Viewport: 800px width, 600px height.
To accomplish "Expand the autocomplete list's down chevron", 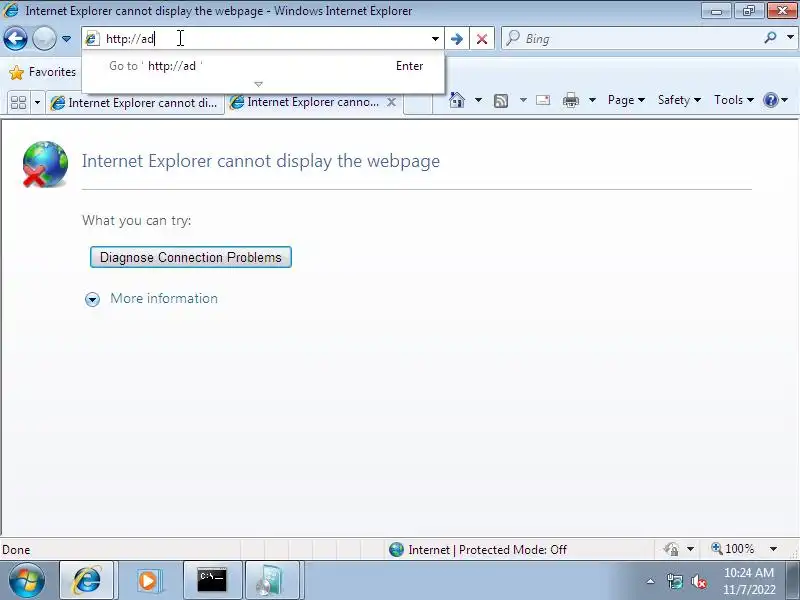I will point(258,84).
